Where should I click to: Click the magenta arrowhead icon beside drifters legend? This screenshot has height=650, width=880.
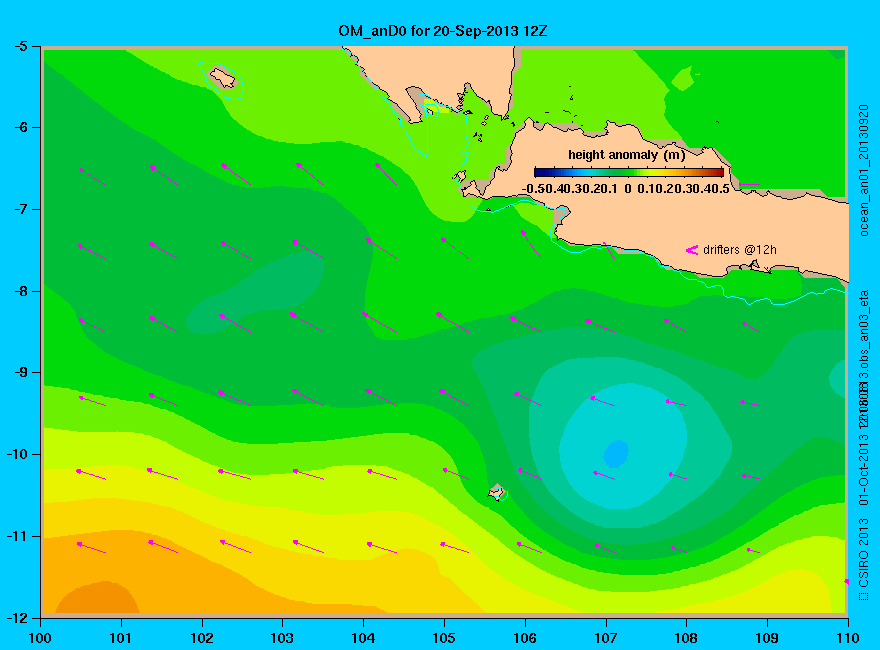point(691,250)
